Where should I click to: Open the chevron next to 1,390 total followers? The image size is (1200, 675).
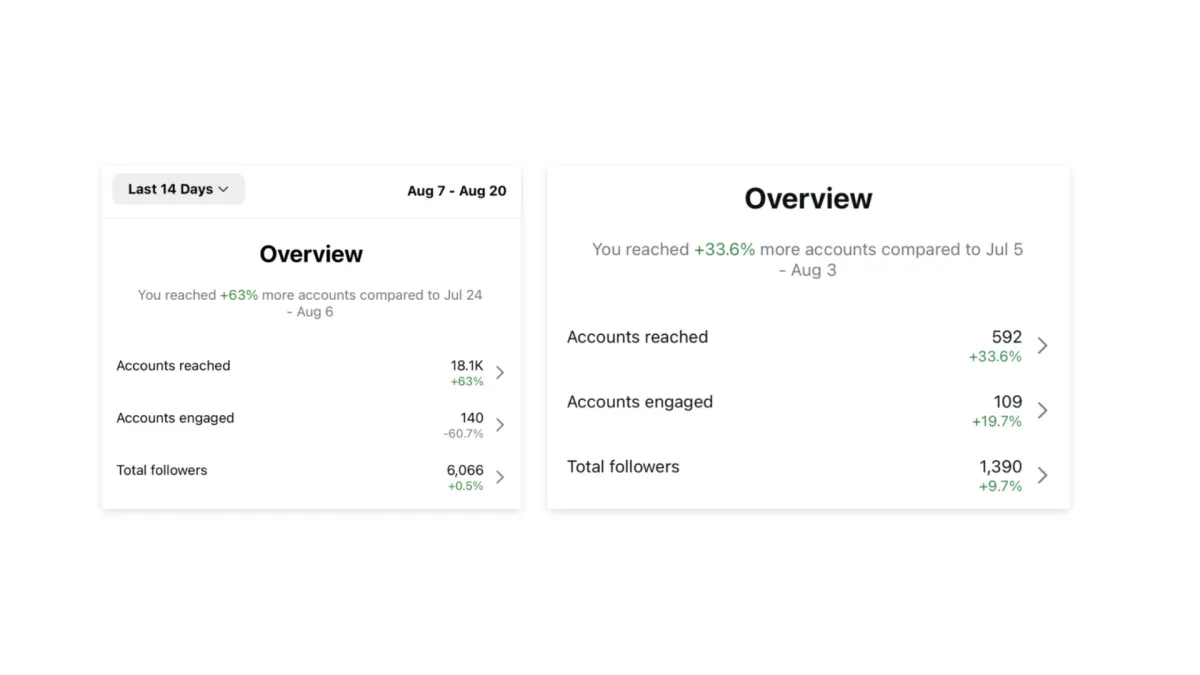(x=1042, y=475)
